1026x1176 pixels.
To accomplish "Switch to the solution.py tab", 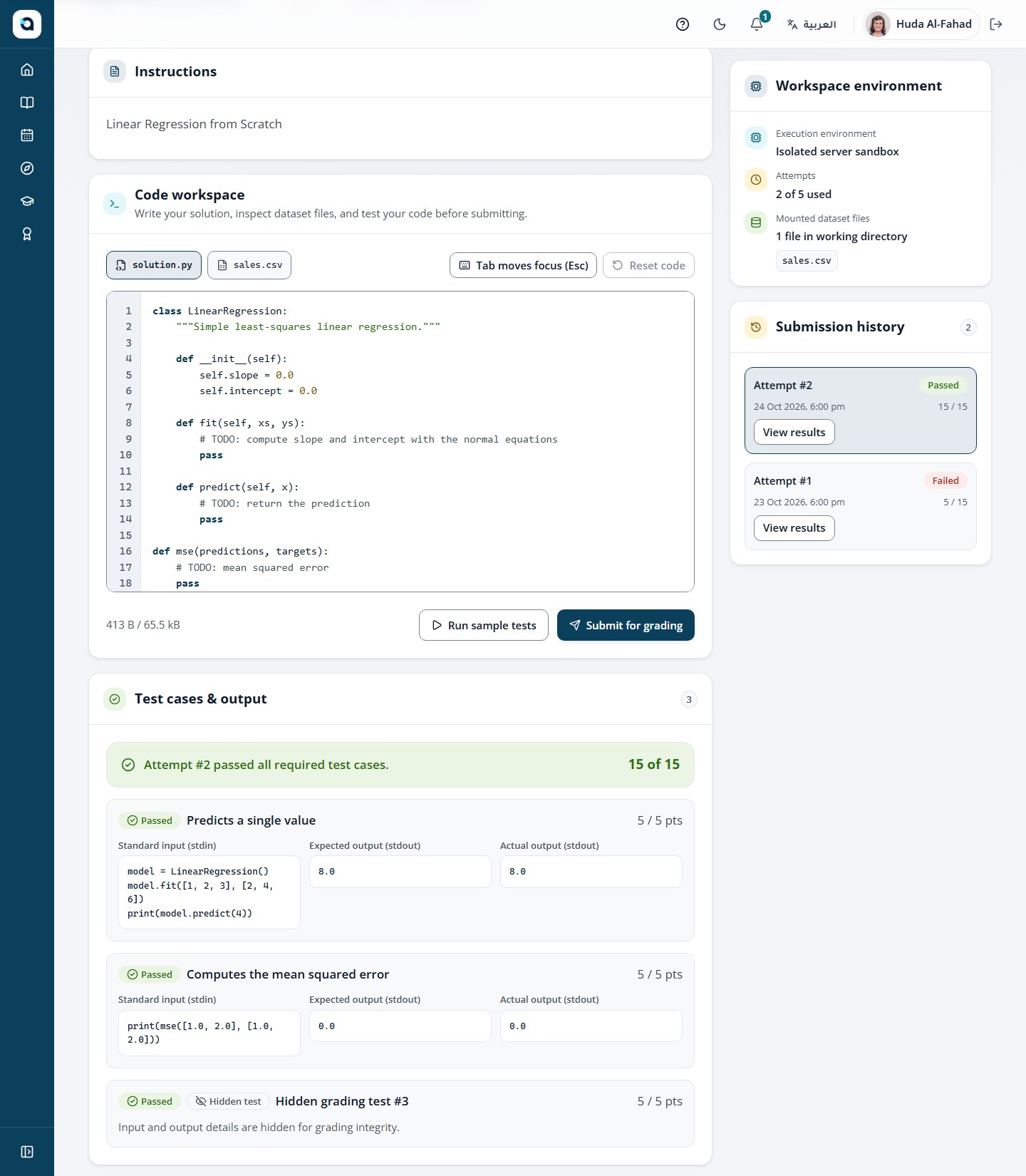I will pyautogui.click(x=154, y=265).
